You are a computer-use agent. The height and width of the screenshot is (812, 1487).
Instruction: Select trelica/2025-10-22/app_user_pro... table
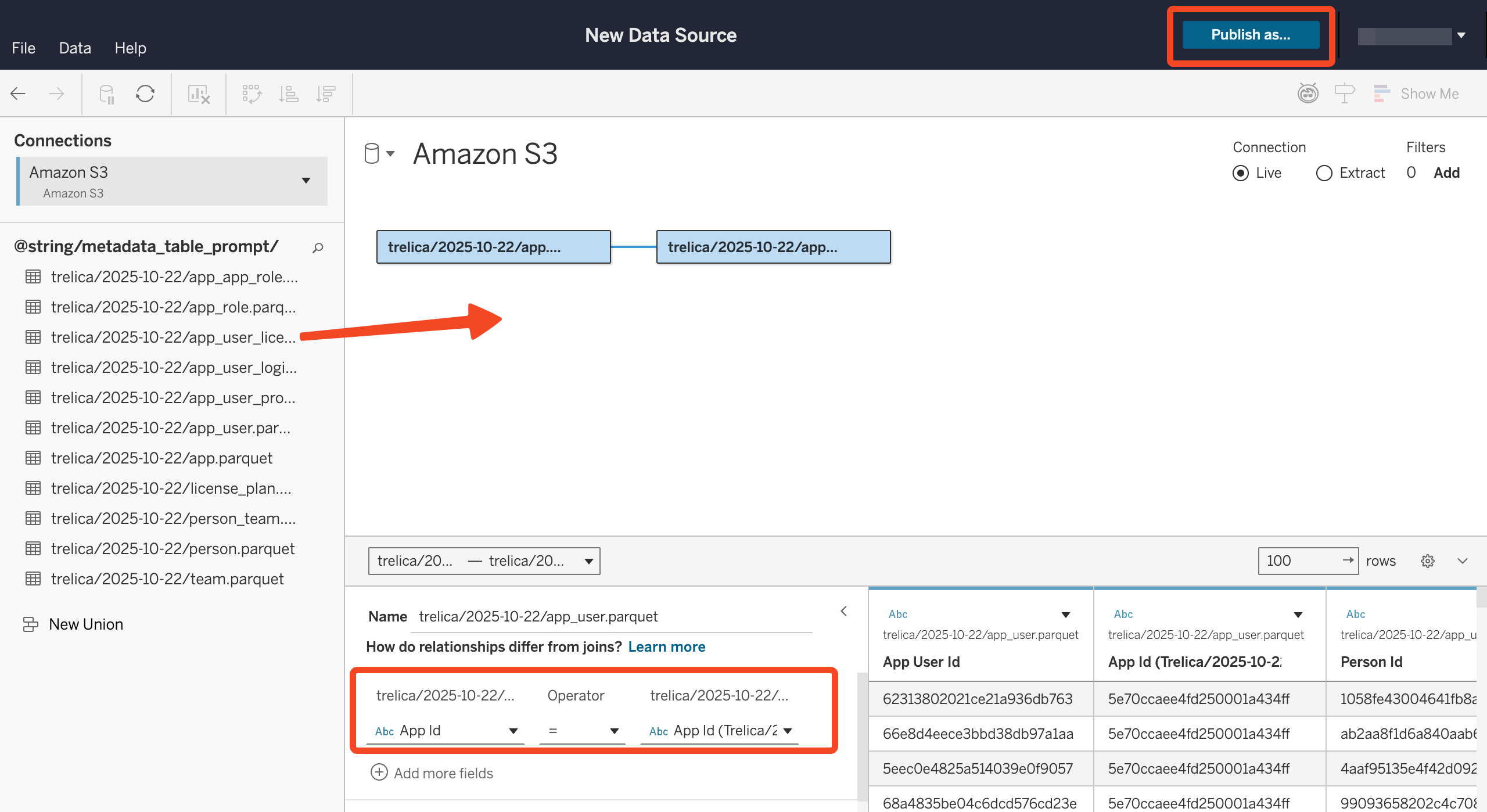click(173, 397)
